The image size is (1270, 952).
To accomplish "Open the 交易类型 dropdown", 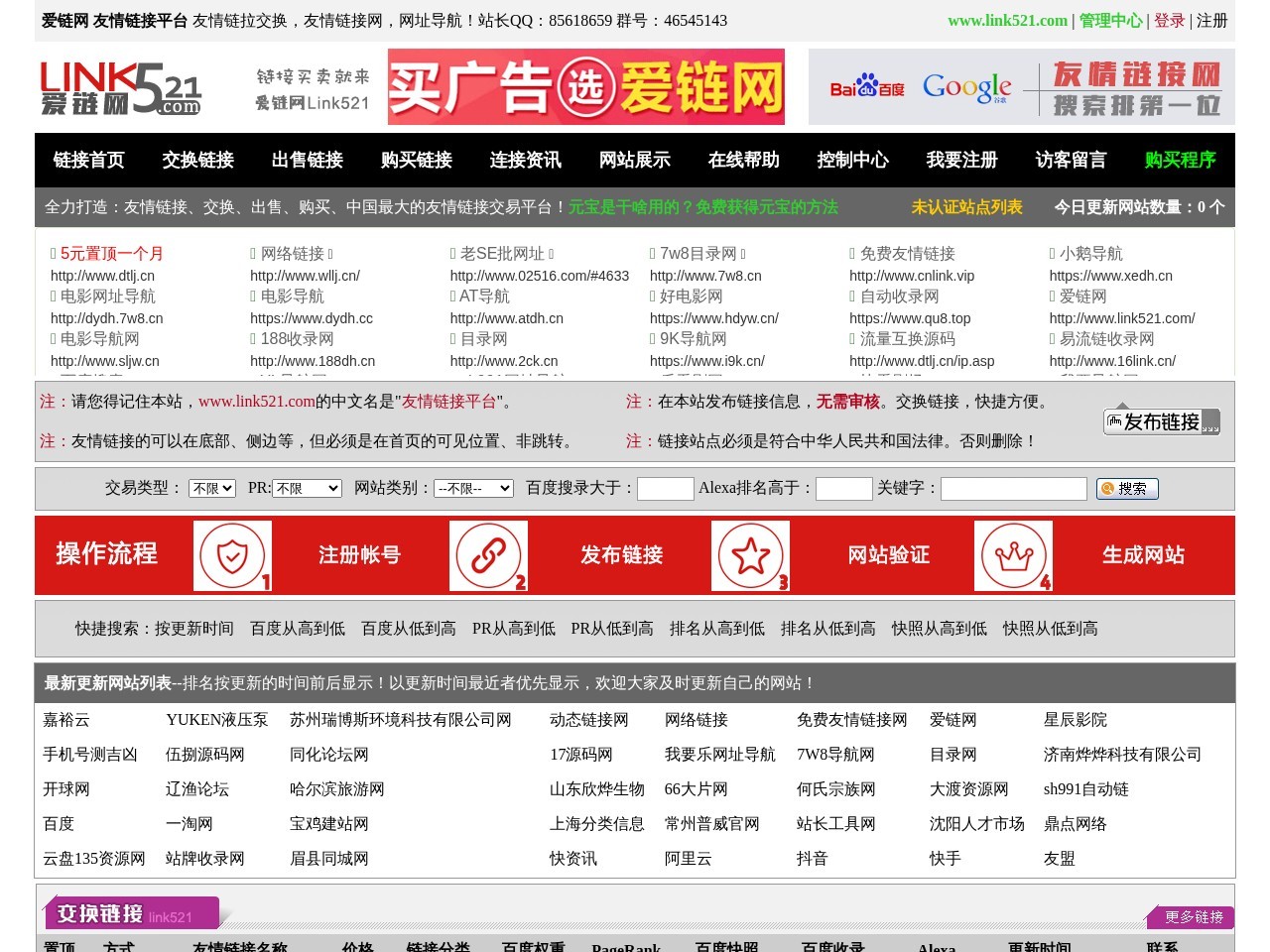I will pos(212,488).
